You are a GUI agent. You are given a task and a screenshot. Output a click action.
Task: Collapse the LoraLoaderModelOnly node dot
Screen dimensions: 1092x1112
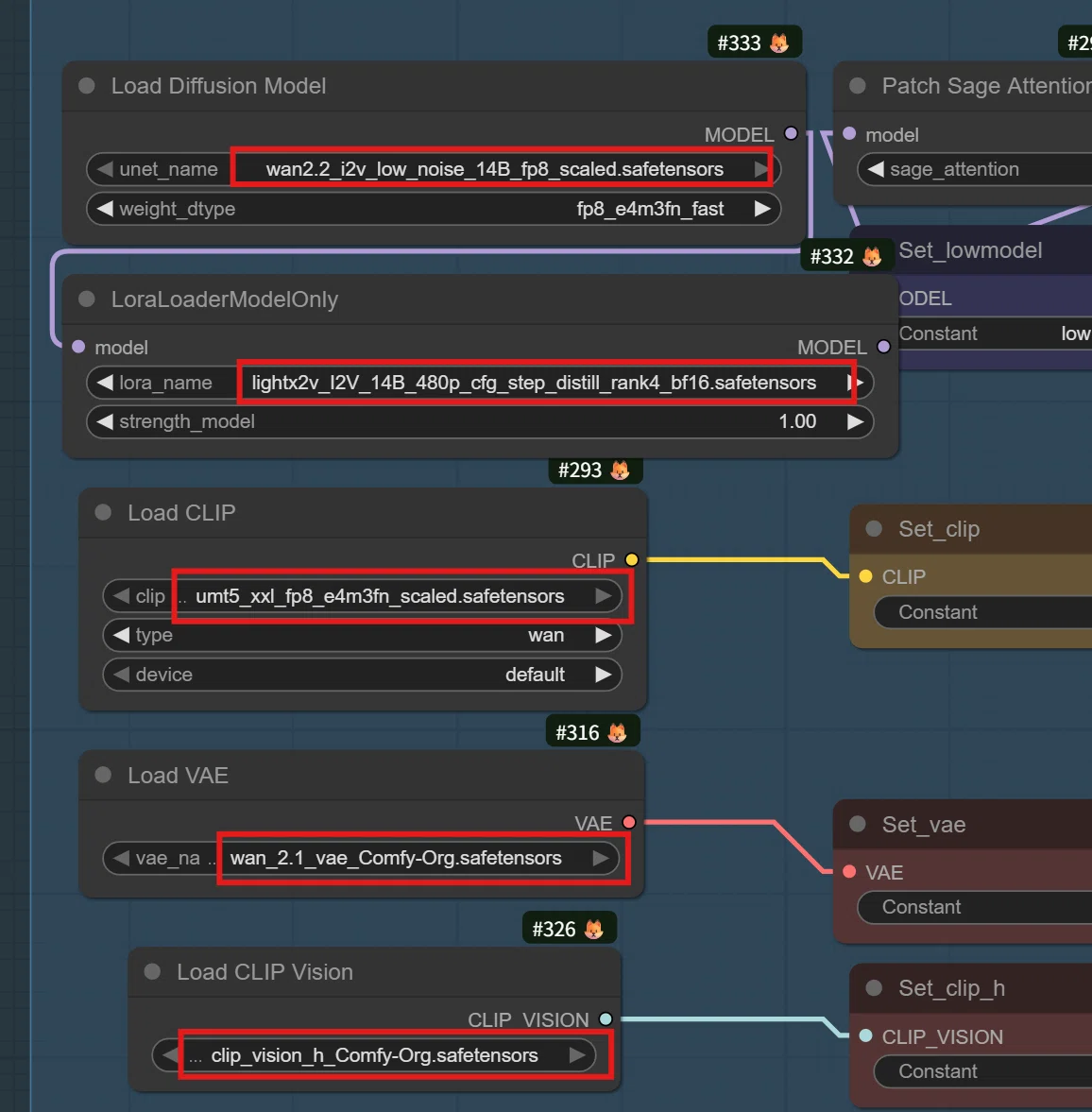87,299
